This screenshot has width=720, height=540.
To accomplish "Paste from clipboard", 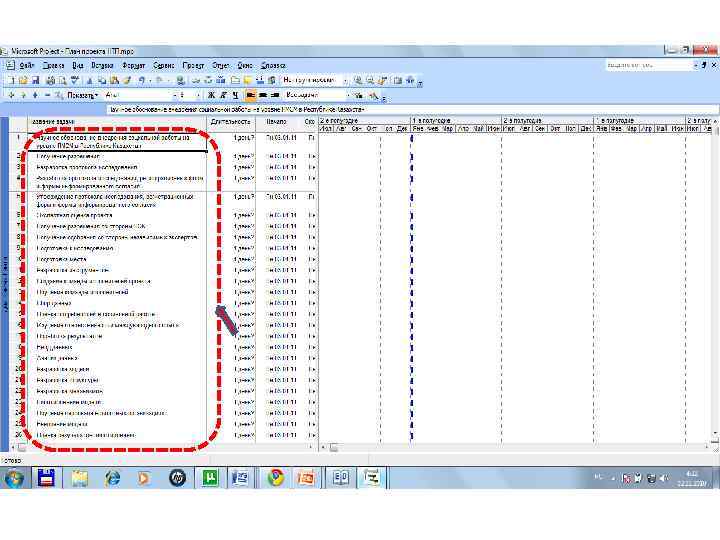I will tap(114, 80).
